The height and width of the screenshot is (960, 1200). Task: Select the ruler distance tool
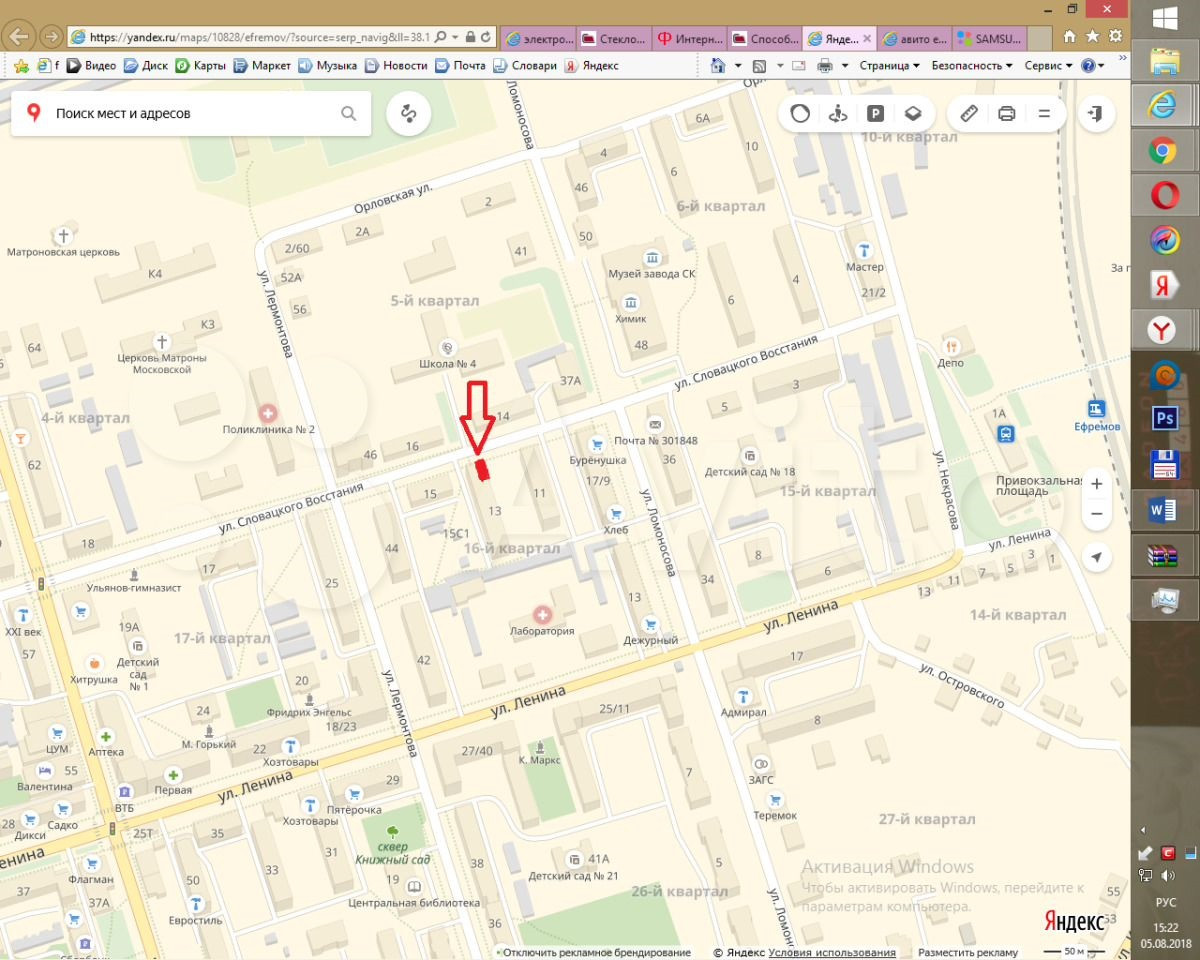tap(968, 113)
